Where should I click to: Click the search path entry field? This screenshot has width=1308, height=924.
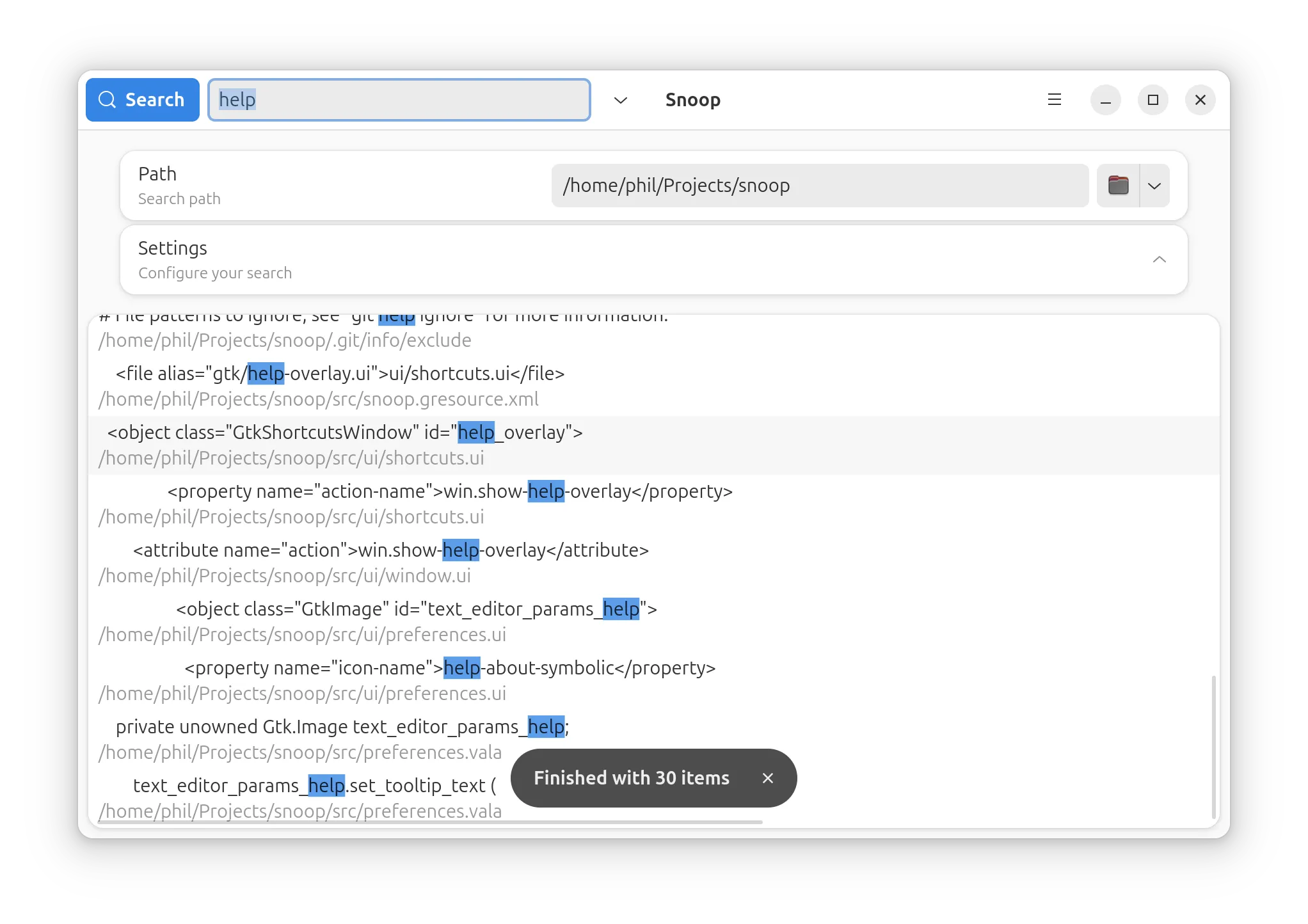819,186
